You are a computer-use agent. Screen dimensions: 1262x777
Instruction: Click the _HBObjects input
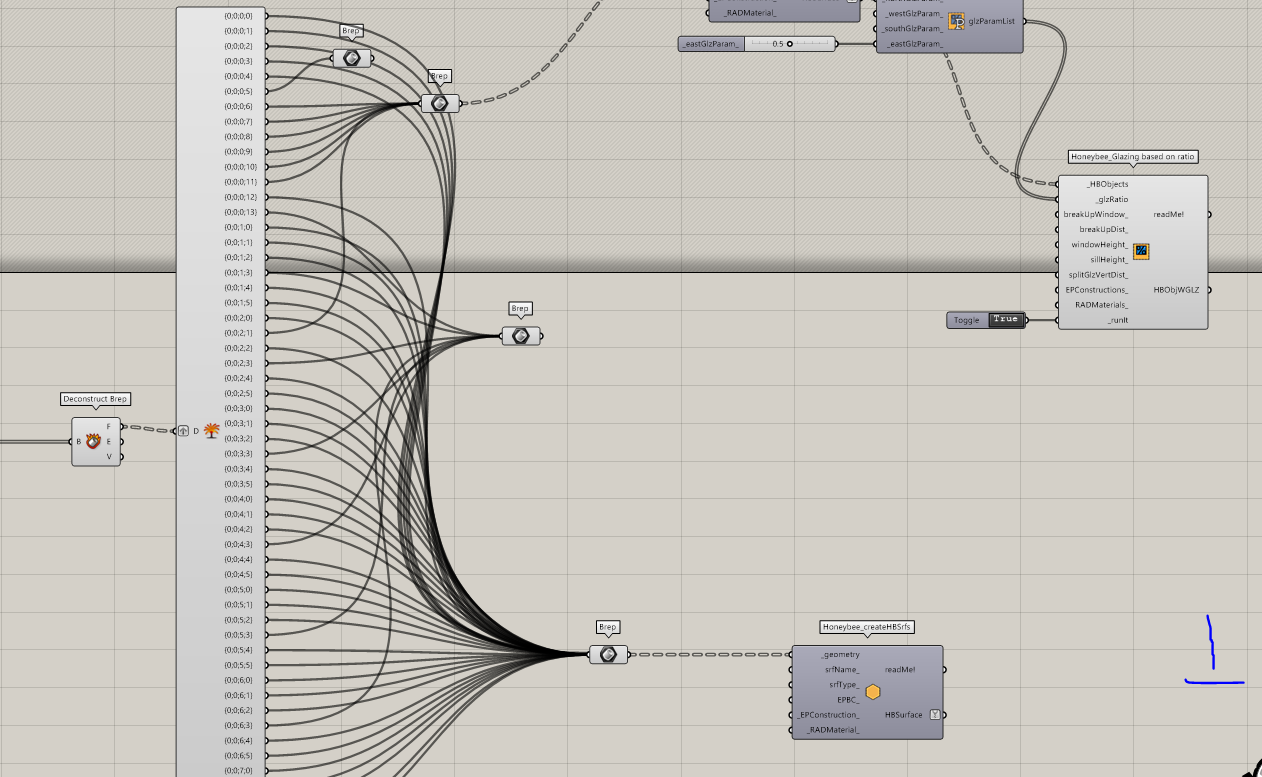pos(1107,184)
